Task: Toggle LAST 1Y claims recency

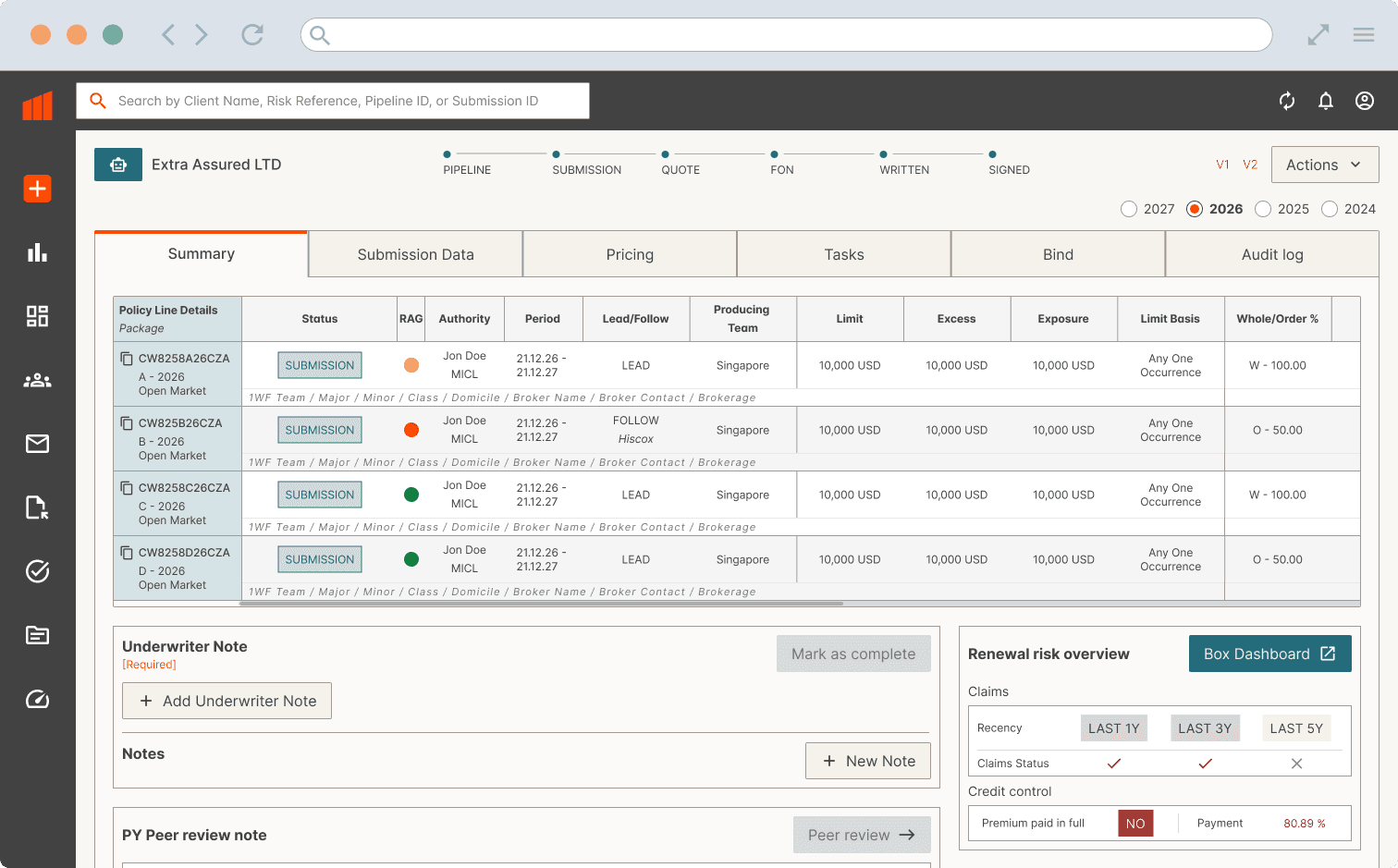Action: (x=1114, y=728)
